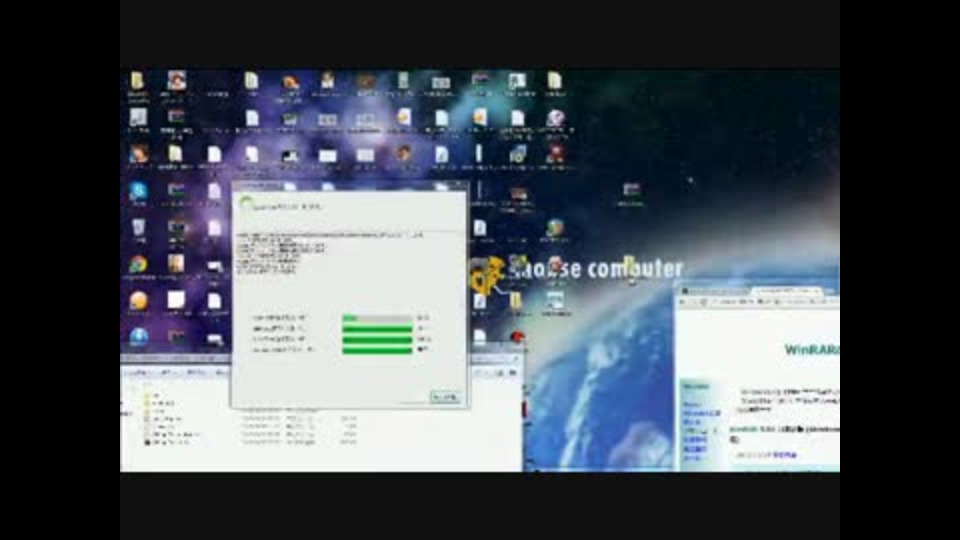Viewport: 960px width, 540px height.
Task: Open the Recycle Bin desktop icon
Action: coord(138,228)
